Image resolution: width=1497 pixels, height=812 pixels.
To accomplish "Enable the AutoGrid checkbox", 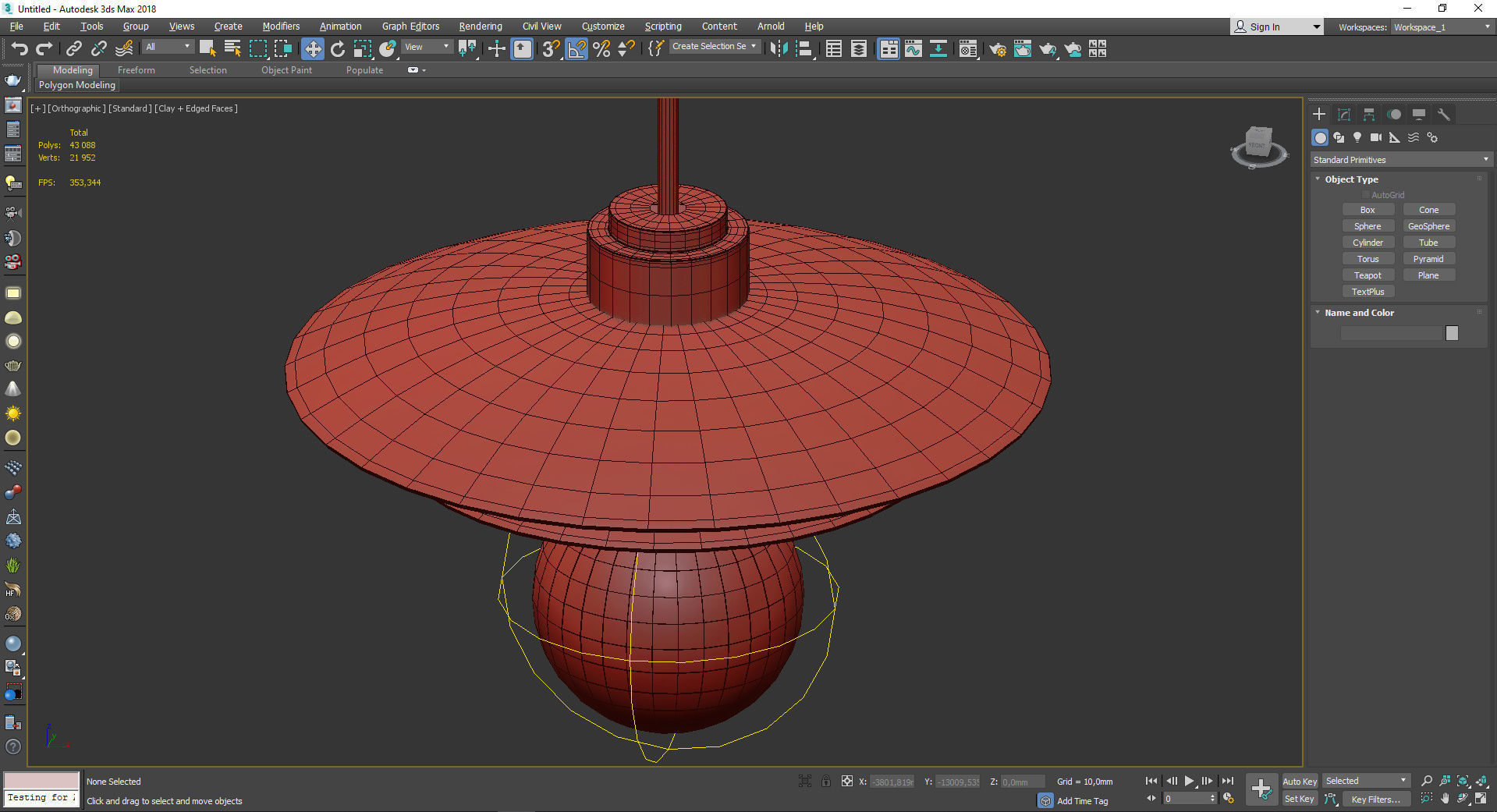I will (x=1366, y=195).
